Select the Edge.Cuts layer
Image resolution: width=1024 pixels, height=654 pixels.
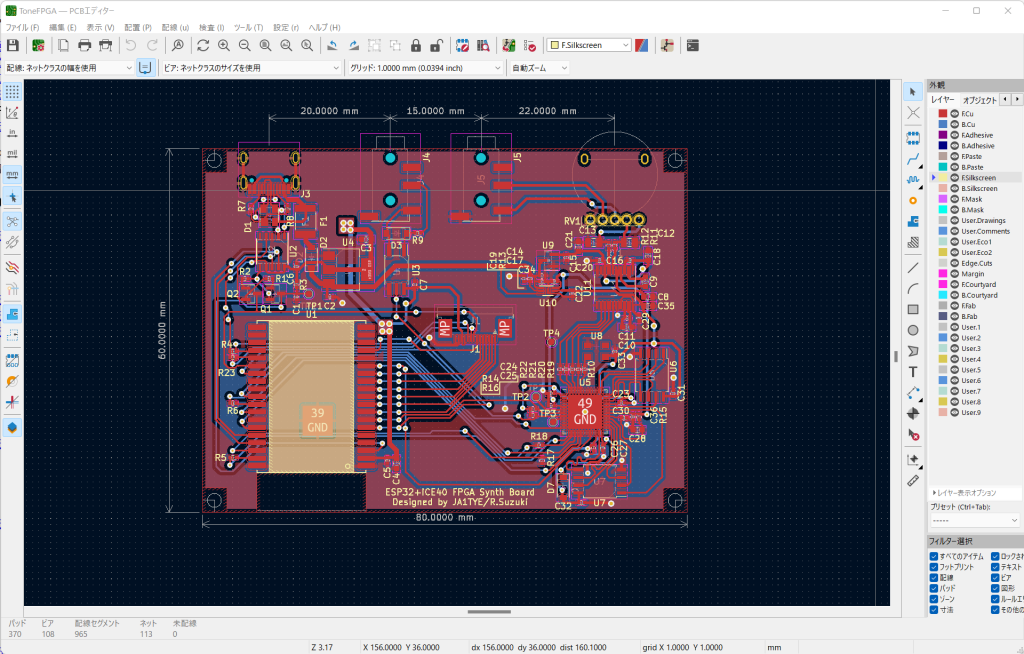pos(978,263)
